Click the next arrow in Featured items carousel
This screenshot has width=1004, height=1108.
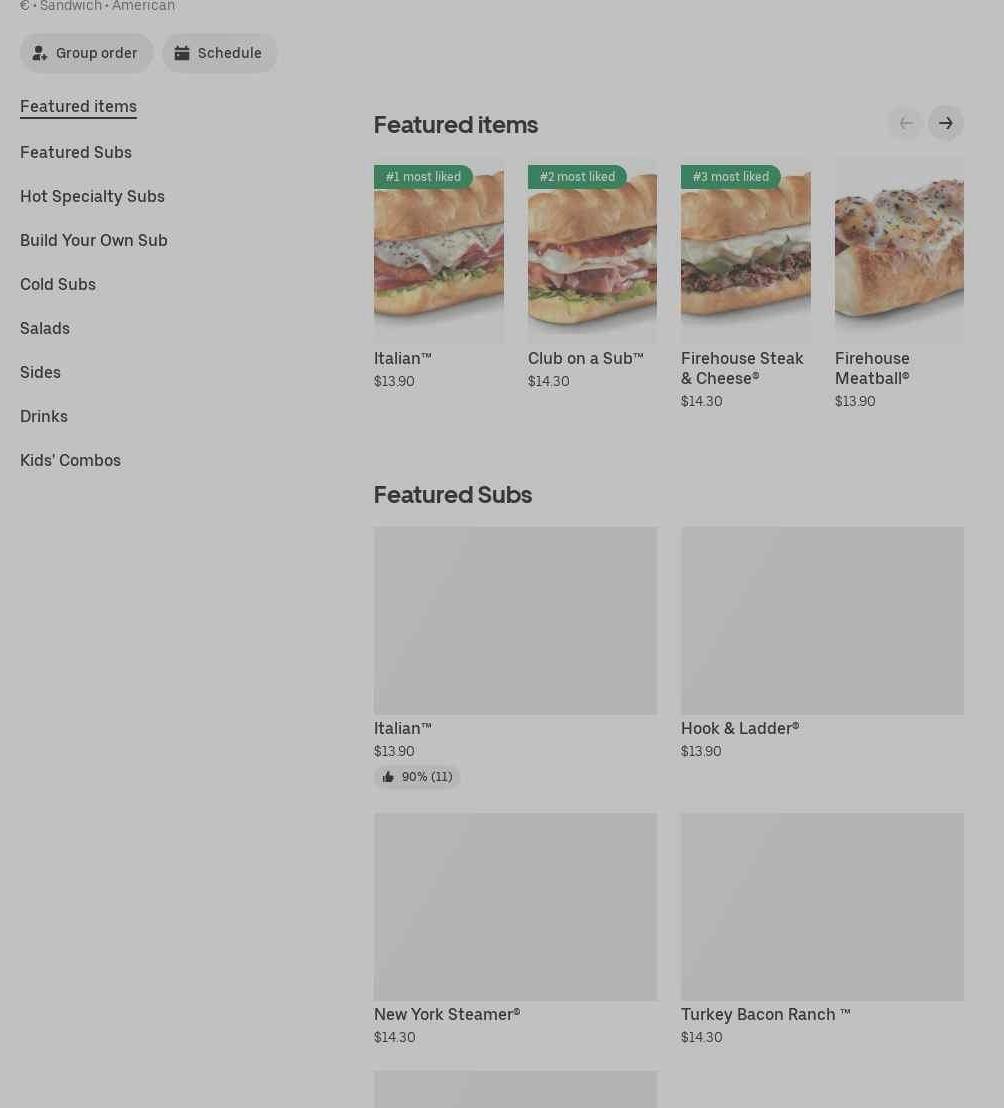[945, 124]
